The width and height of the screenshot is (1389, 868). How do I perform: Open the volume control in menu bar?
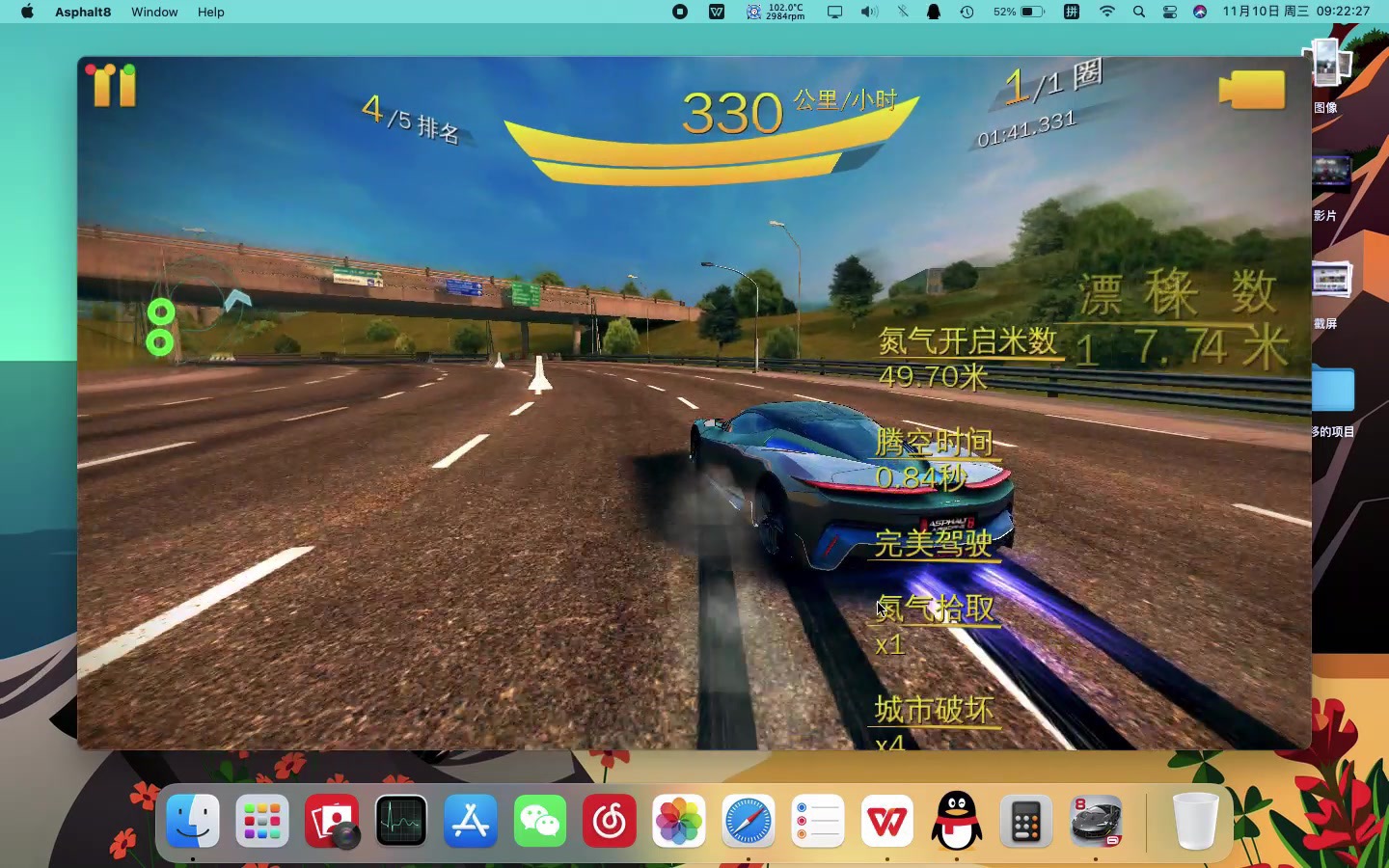869,12
